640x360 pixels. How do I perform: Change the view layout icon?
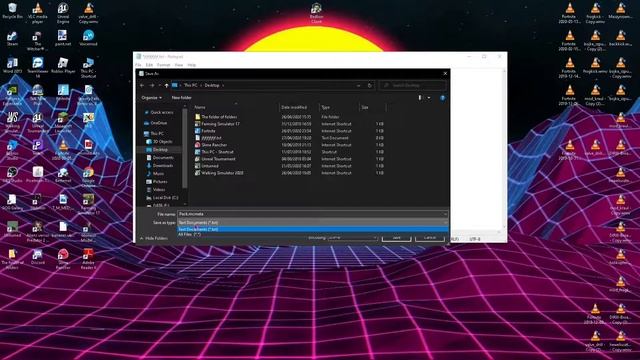420,98
